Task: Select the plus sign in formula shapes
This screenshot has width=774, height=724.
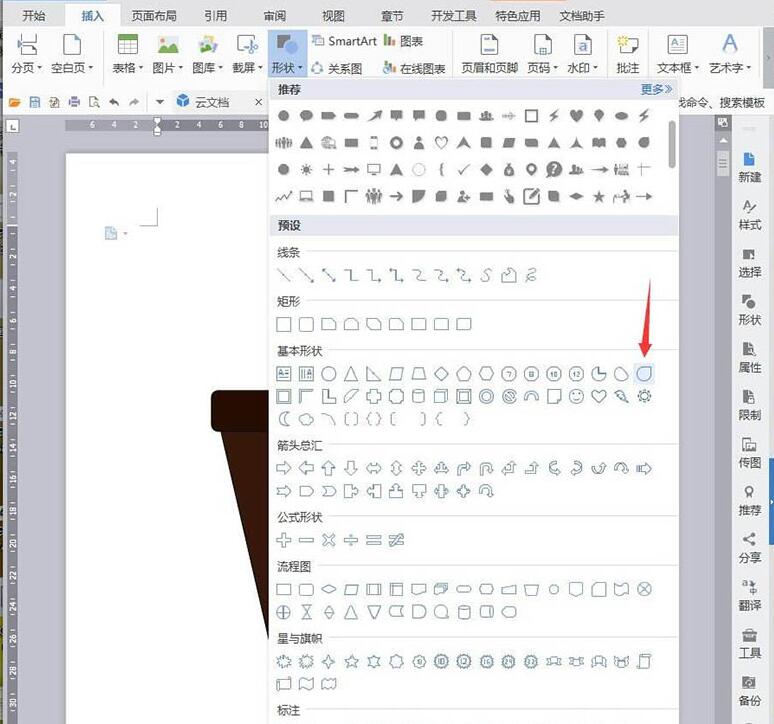Action: coord(283,540)
